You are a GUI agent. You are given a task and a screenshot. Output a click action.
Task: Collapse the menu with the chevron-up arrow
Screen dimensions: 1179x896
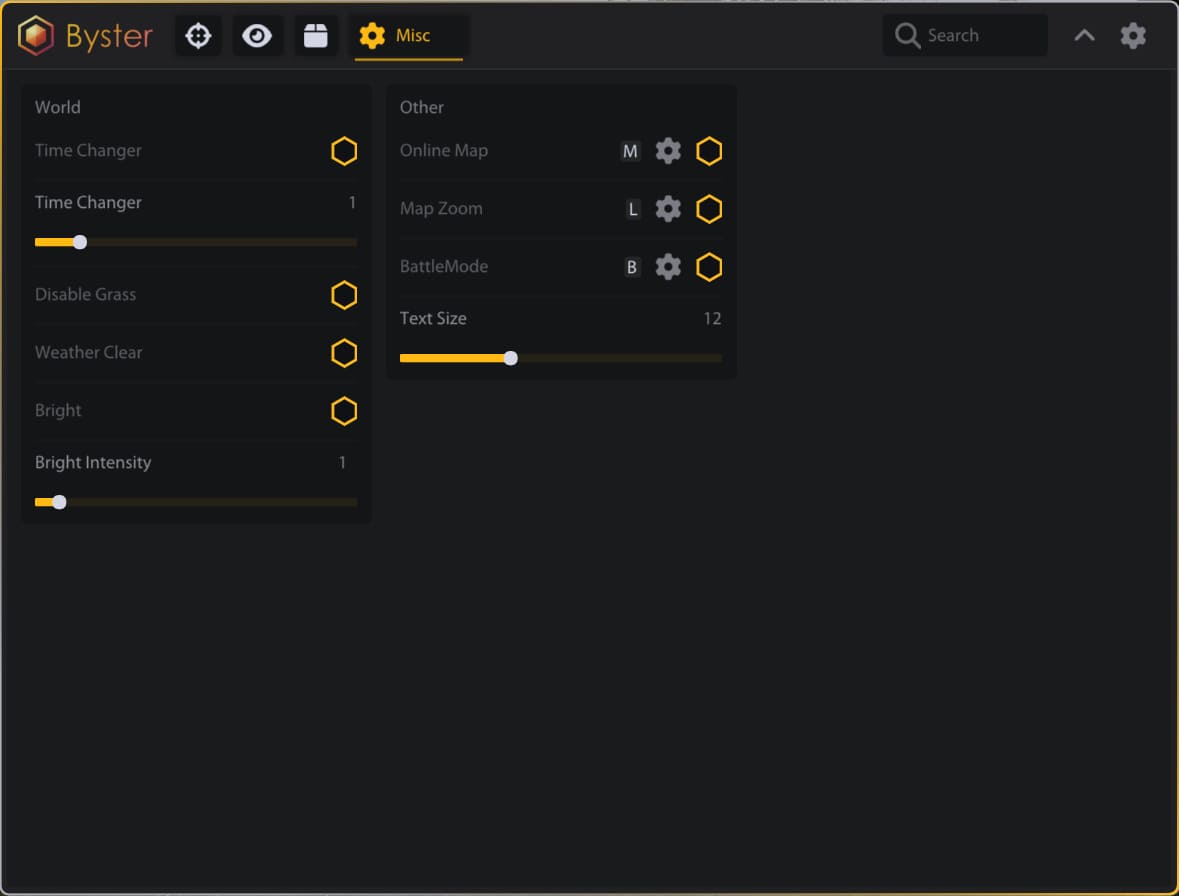[1084, 36]
